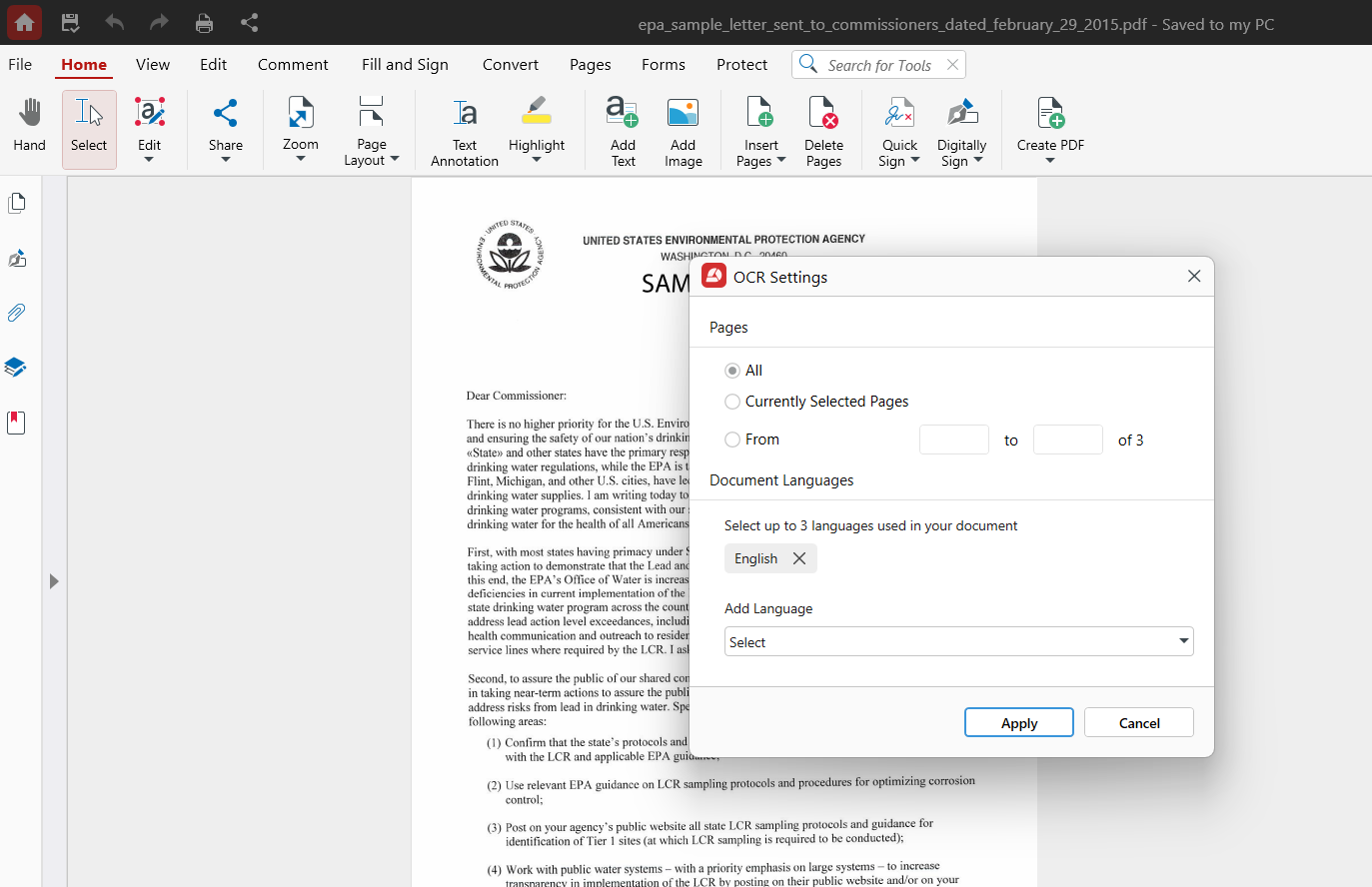The width and height of the screenshot is (1372, 887).
Task: Click the Delete Pages icon
Action: [823, 131]
